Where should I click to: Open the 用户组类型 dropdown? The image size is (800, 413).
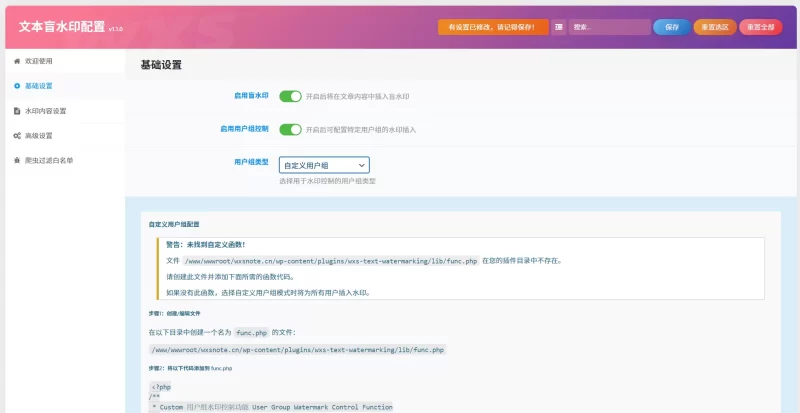tap(324, 165)
